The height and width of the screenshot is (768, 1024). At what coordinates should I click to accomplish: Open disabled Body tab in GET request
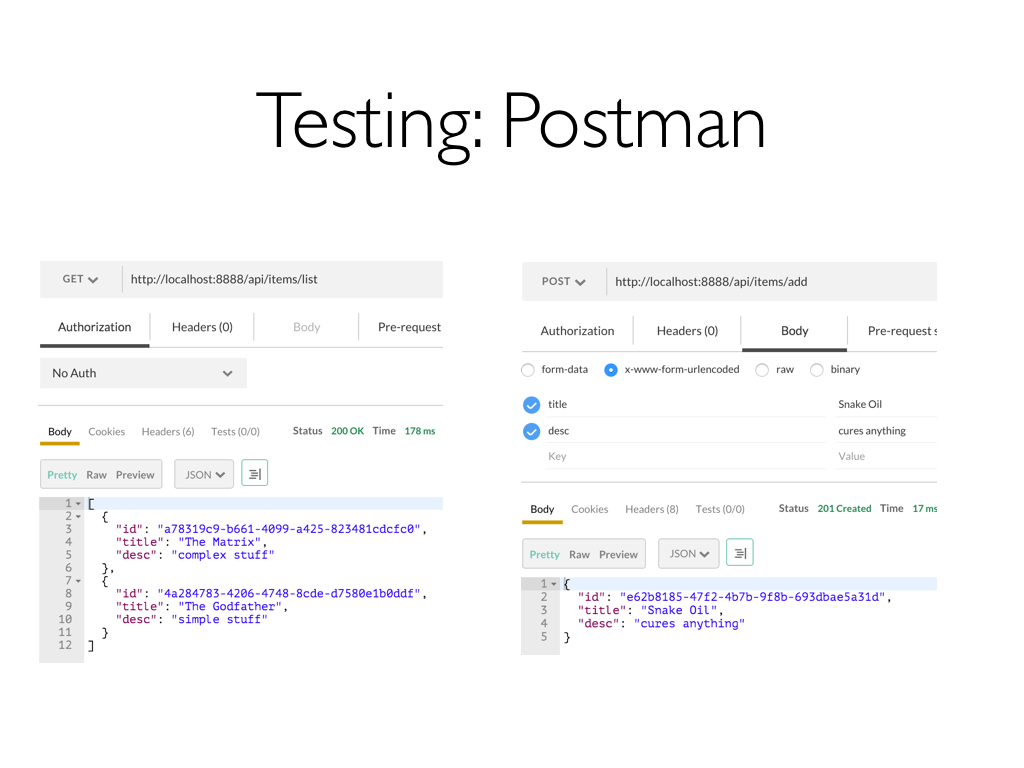(306, 327)
